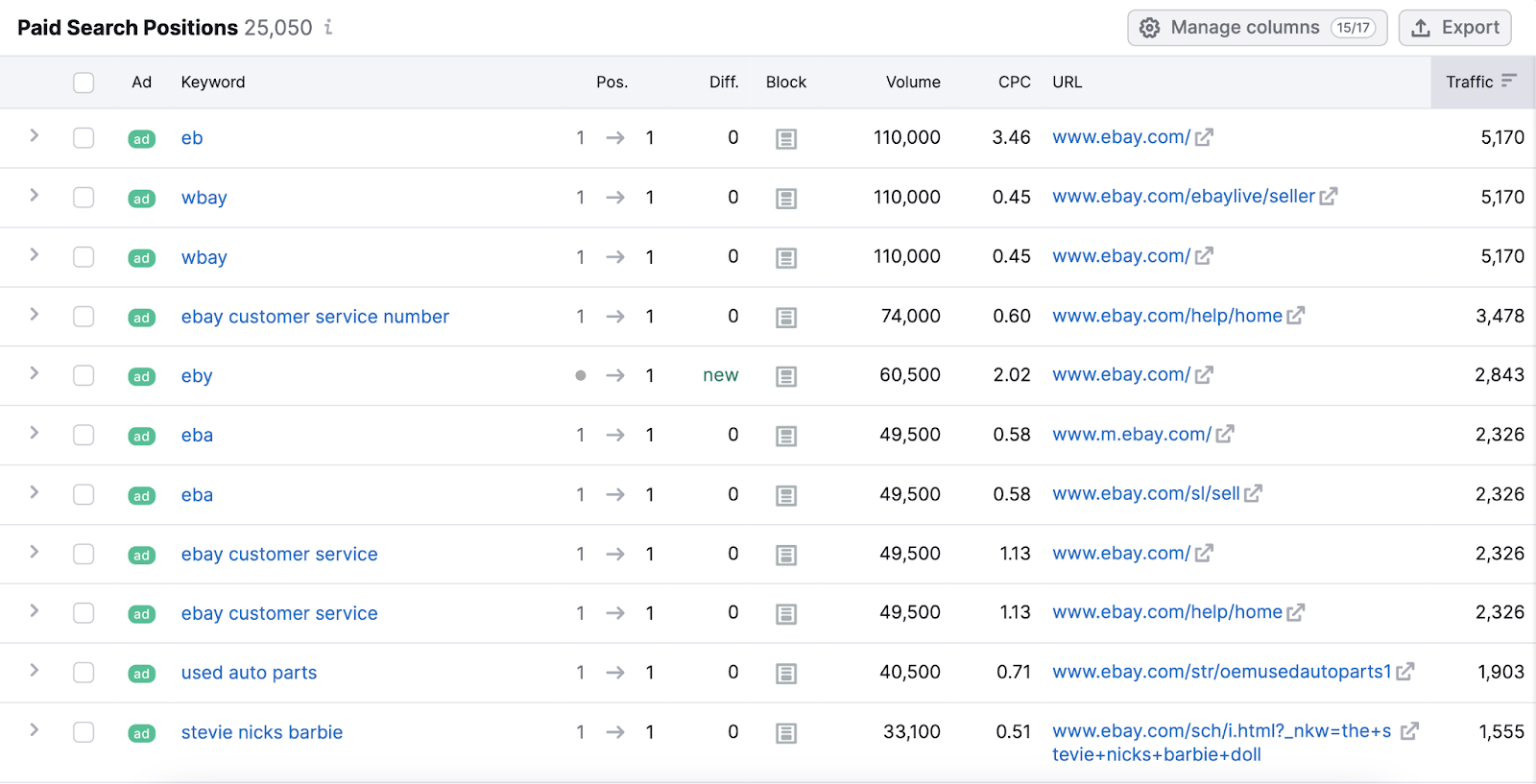
Task: Expand the eb keyword row
Action: click(35, 135)
